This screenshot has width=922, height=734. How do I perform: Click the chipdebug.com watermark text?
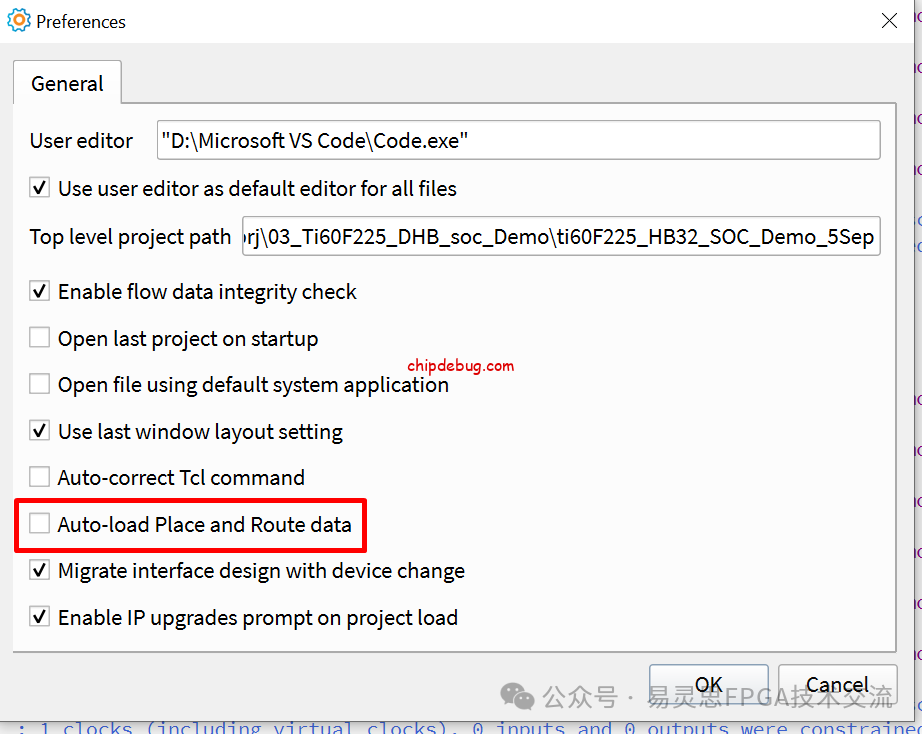point(460,366)
